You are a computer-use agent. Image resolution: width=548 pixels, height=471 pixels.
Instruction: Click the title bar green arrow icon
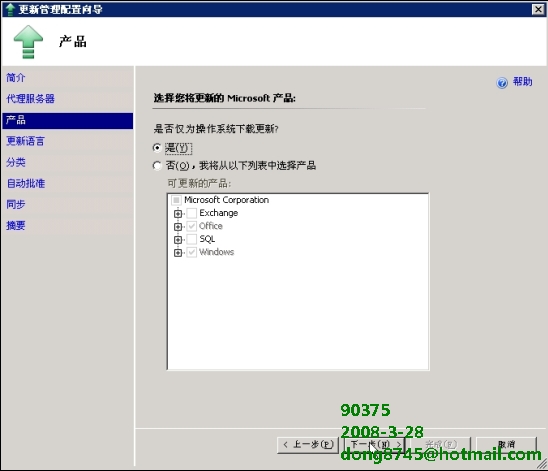tap(10, 9)
